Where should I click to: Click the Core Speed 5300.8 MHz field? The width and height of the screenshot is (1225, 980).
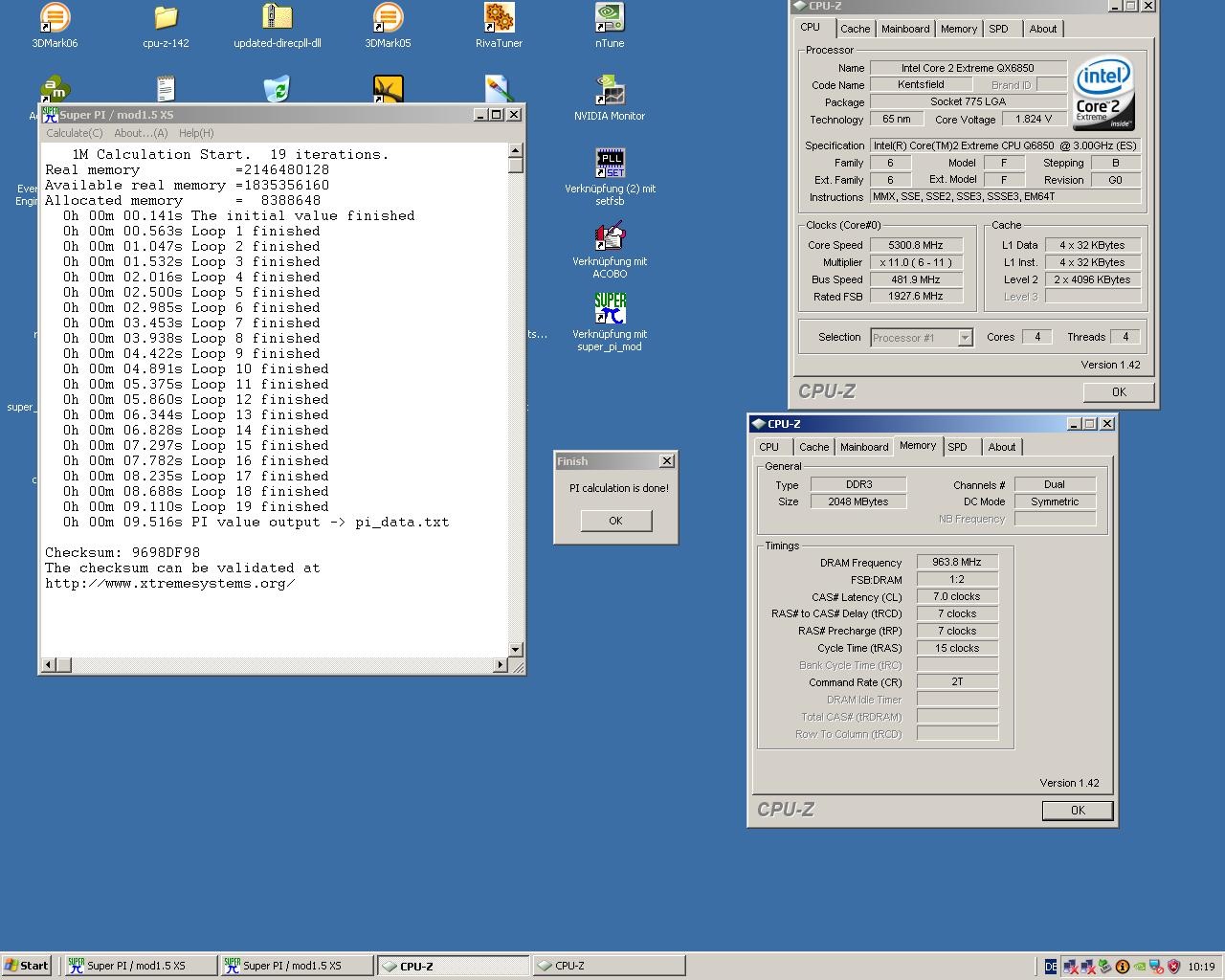click(916, 245)
